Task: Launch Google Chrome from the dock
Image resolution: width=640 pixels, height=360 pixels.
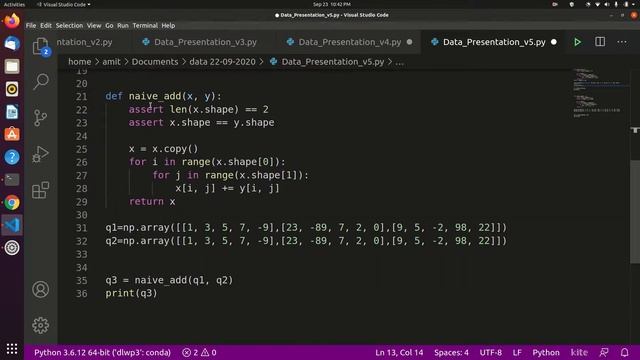Action: point(12,202)
